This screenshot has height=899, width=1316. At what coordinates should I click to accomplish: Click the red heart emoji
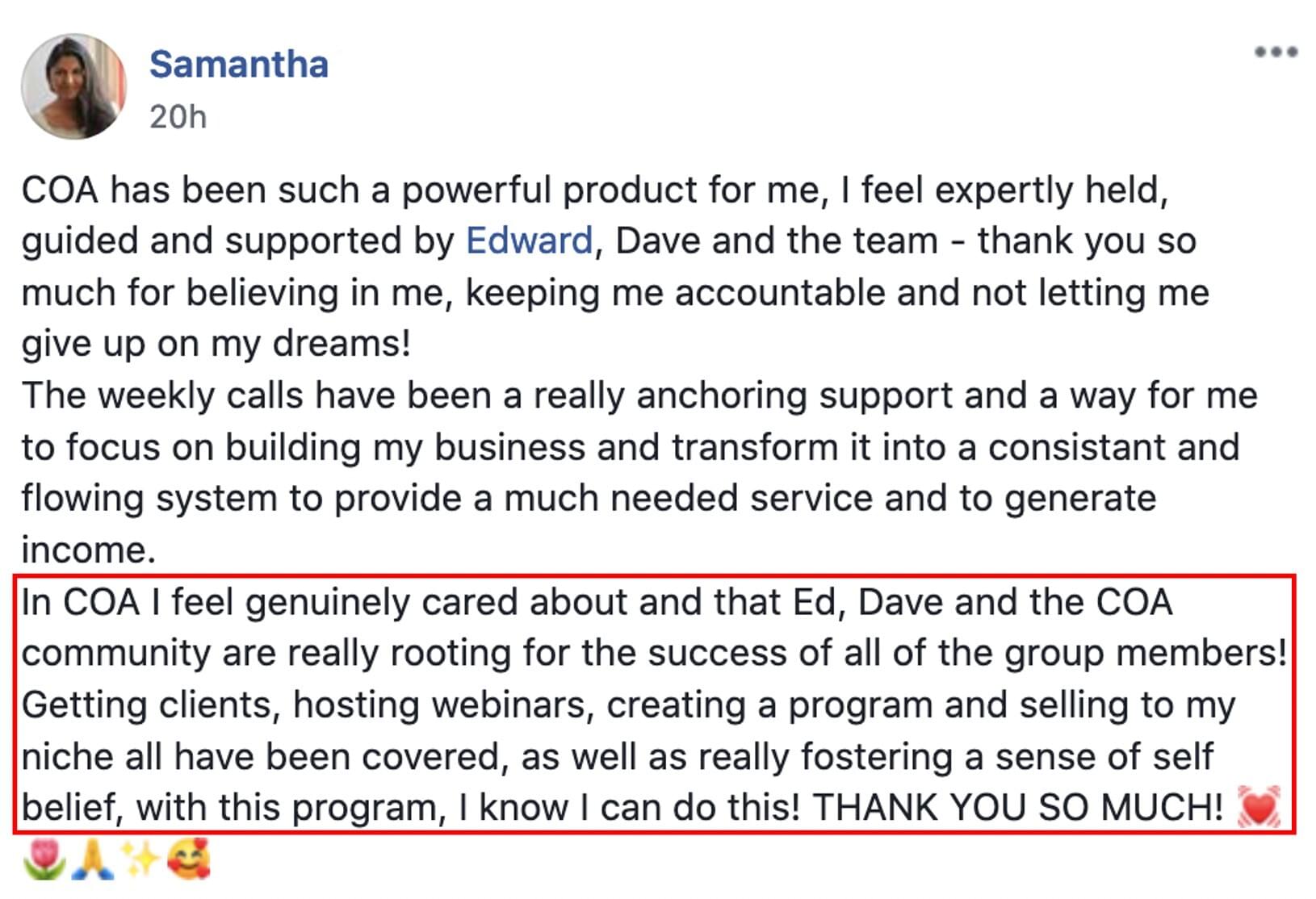tap(1259, 807)
